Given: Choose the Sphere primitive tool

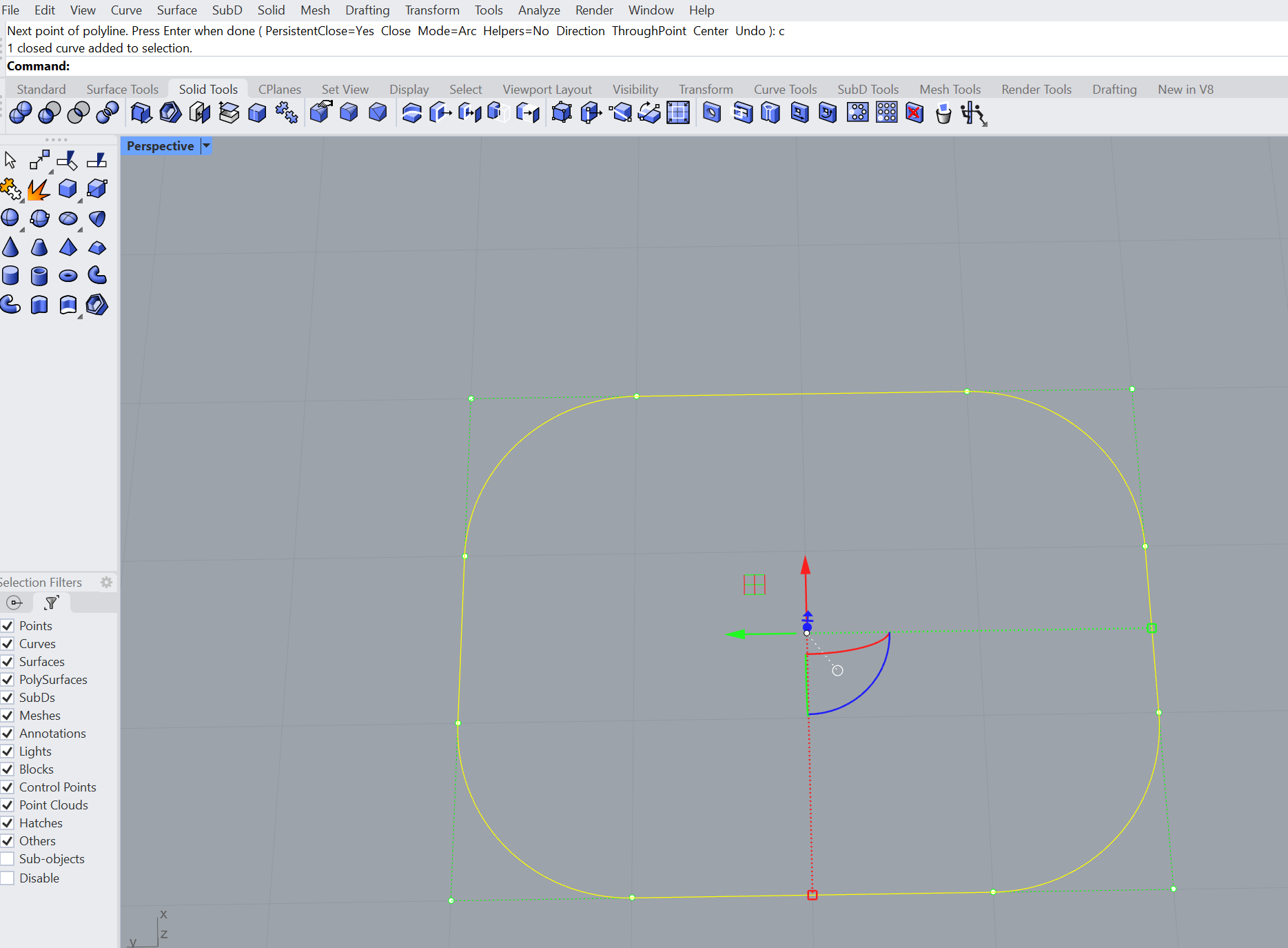Looking at the screenshot, I should (x=10, y=219).
